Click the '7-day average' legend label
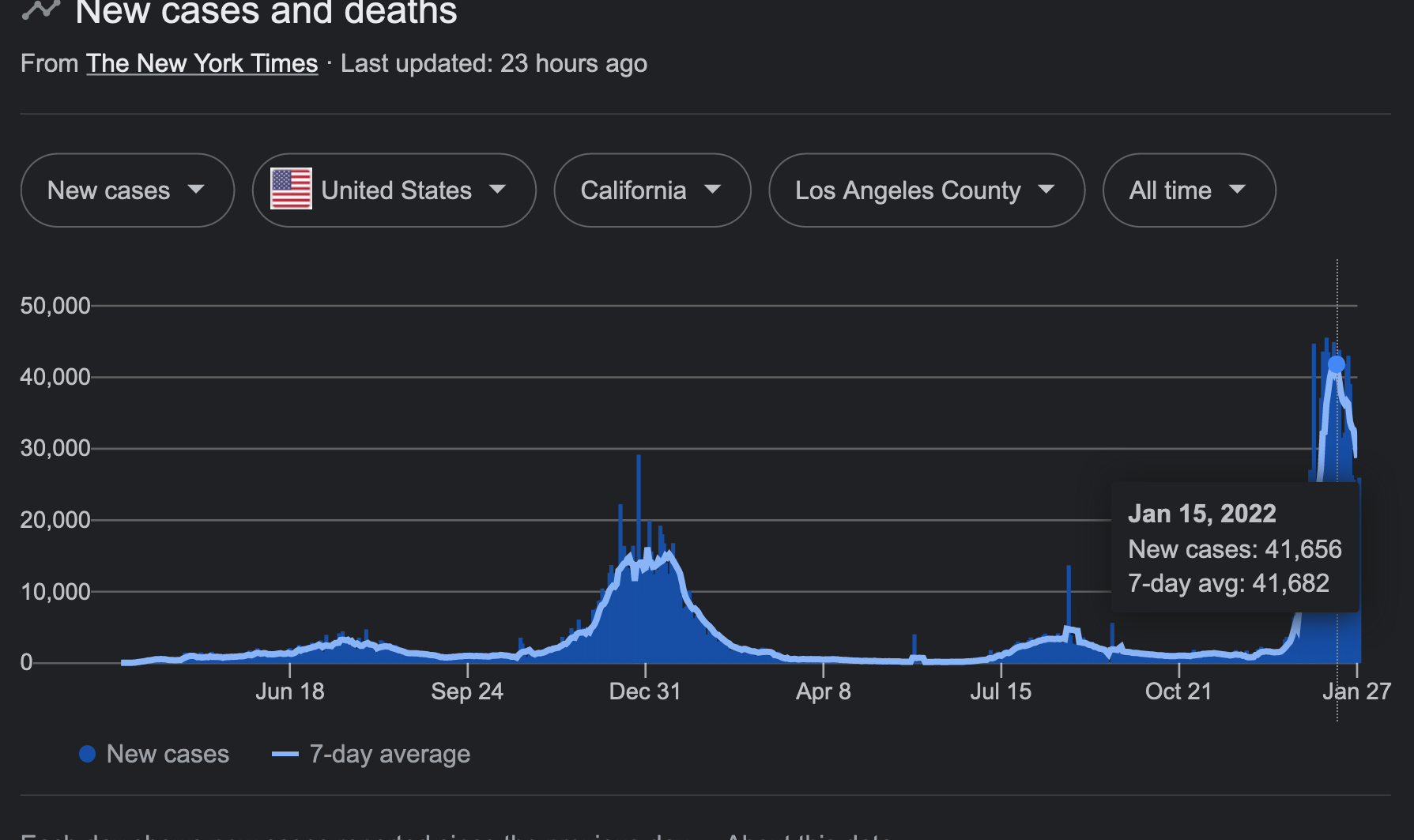The height and width of the screenshot is (840, 1414). 390,754
